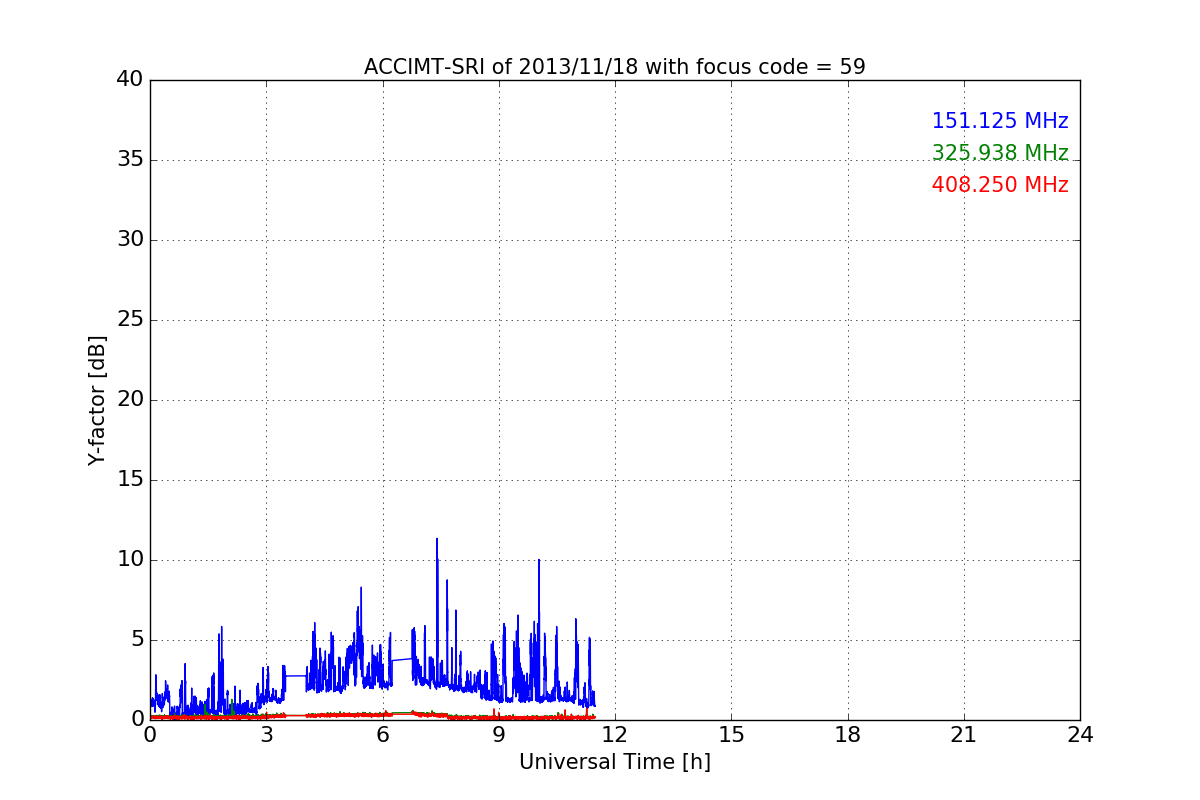This screenshot has height=800, width=1200.
Task: Click the y-axis tick label '10'
Action: tap(130, 560)
